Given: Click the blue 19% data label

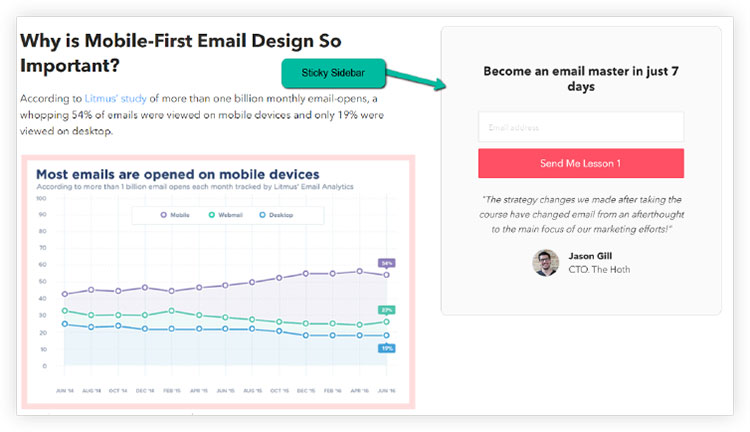Looking at the screenshot, I should pyautogui.click(x=386, y=348).
